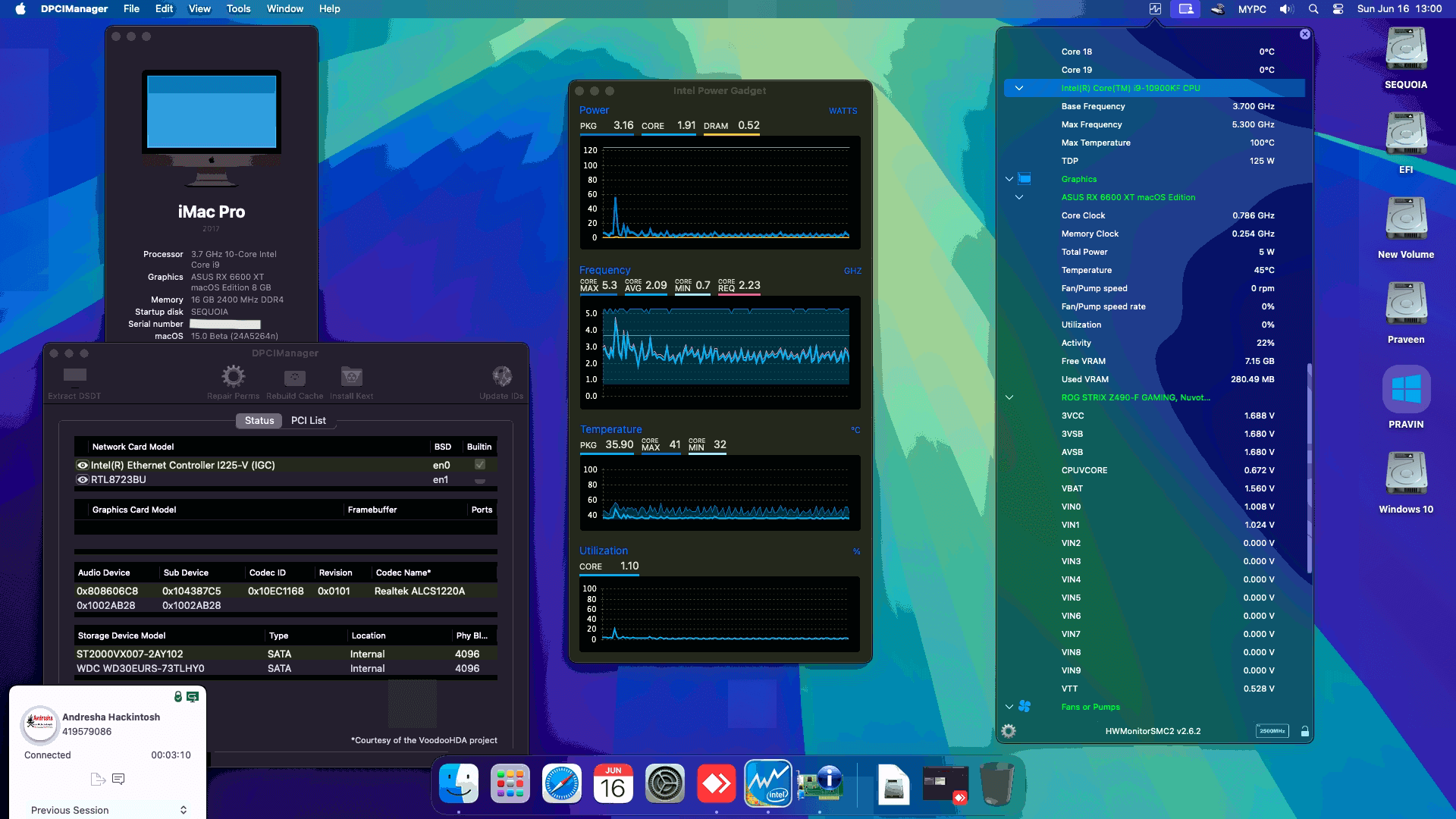Switch to the Status tab in DPCIManager
This screenshot has height=819, width=1456.
point(259,420)
